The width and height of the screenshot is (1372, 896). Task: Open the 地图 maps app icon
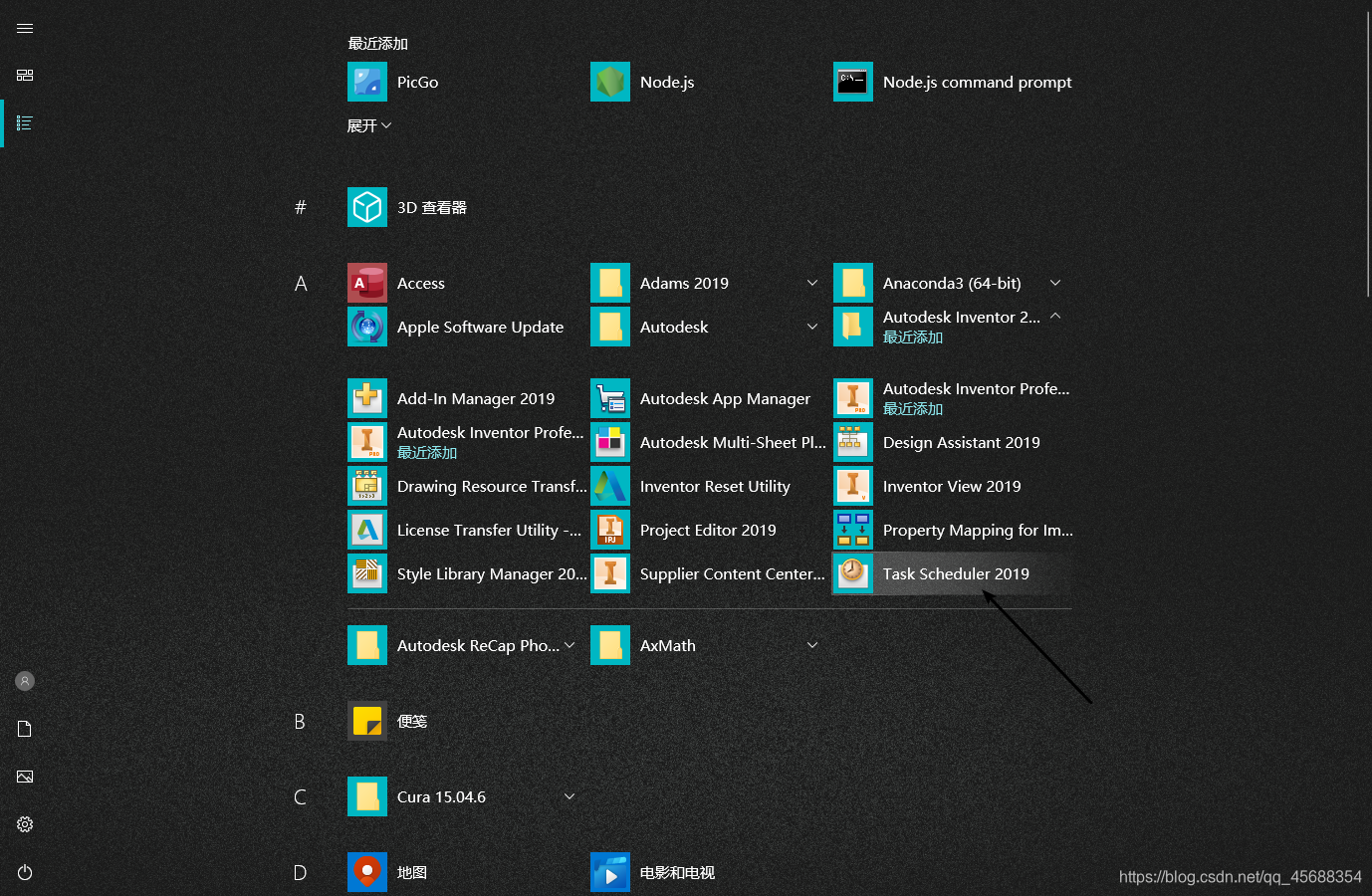click(x=367, y=872)
